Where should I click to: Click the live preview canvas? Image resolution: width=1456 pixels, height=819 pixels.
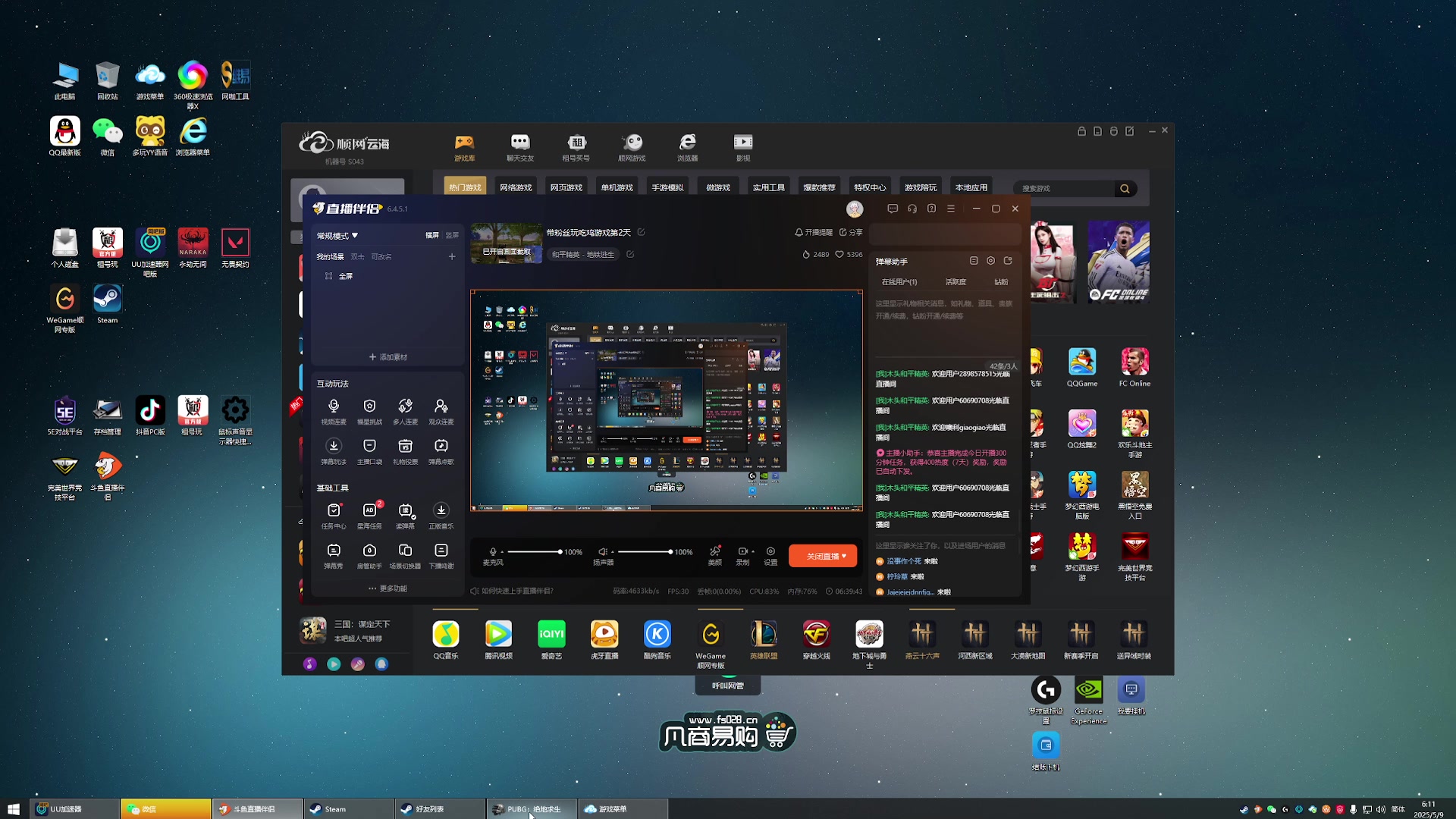coord(667,400)
